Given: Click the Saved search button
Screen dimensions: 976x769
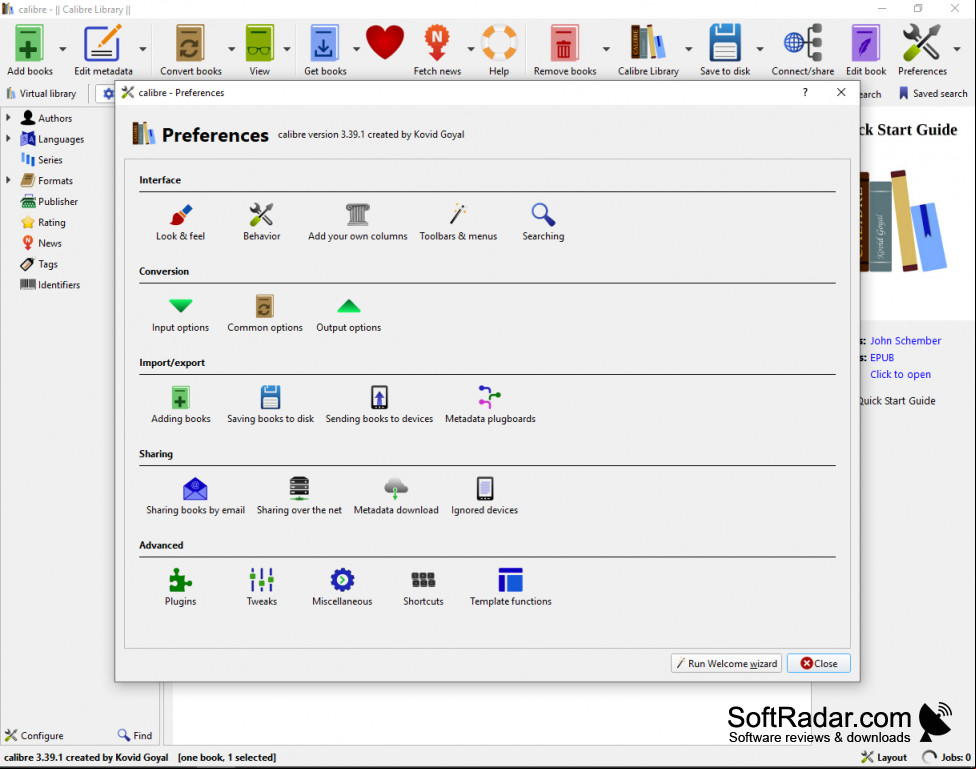Looking at the screenshot, I should 932,93.
